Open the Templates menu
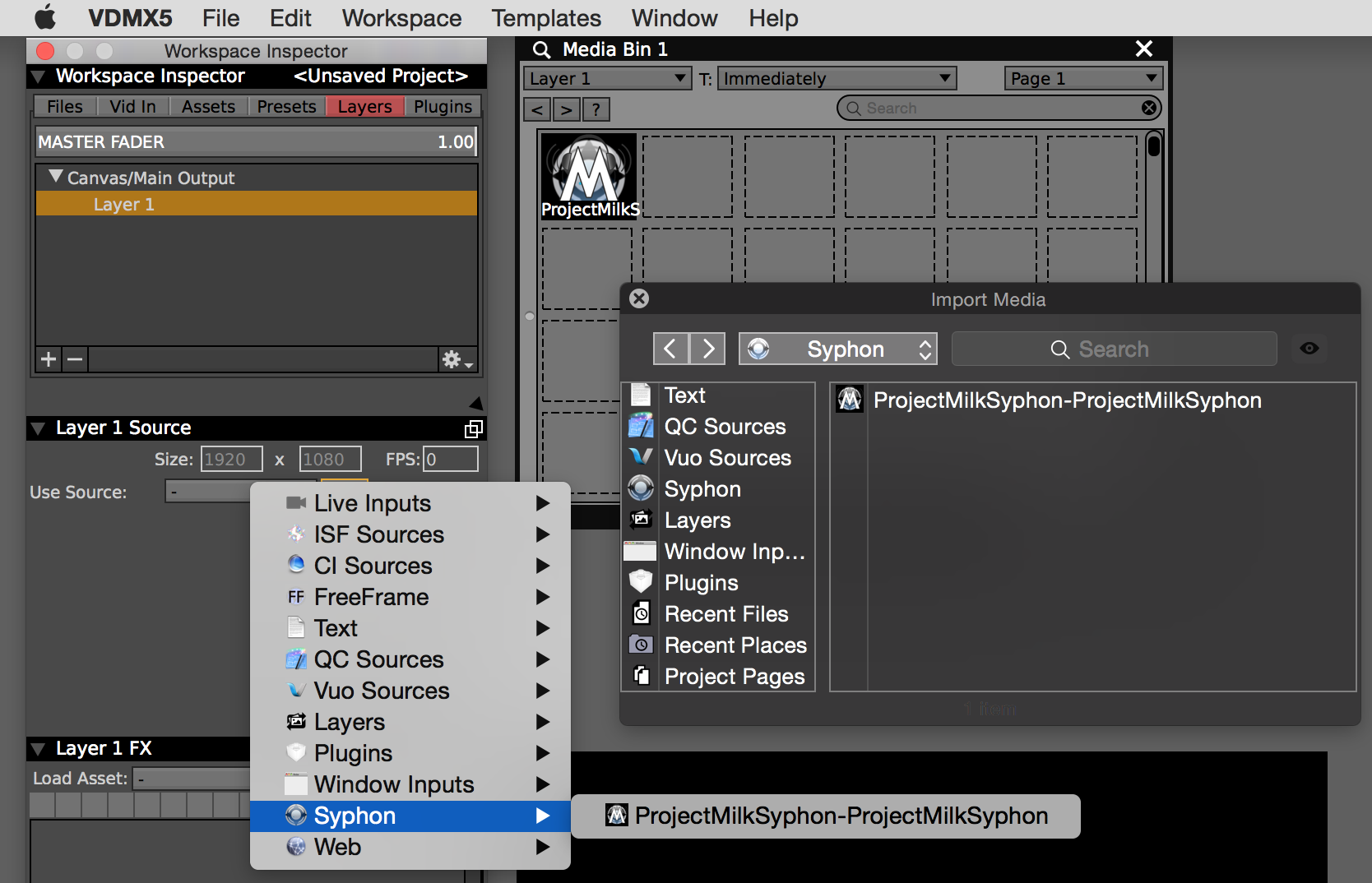 click(546, 17)
